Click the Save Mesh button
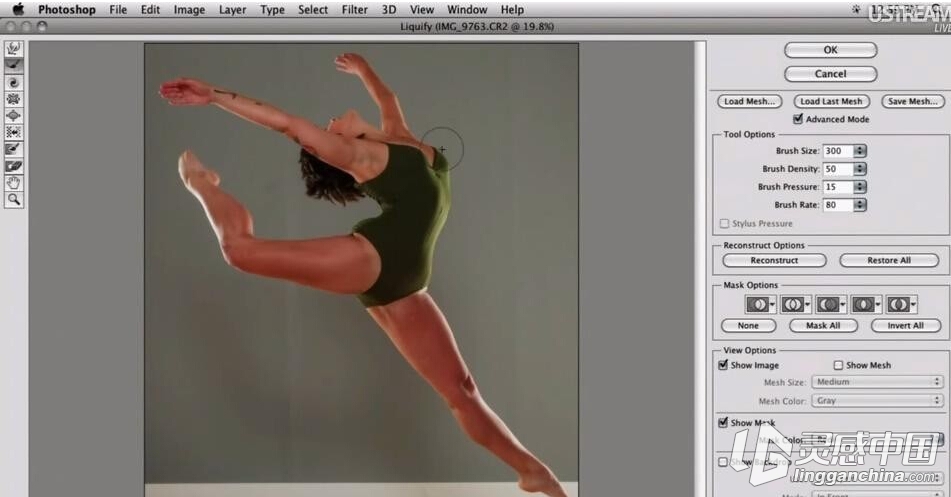The width and height of the screenshot is (951, 497). point(913,101)
